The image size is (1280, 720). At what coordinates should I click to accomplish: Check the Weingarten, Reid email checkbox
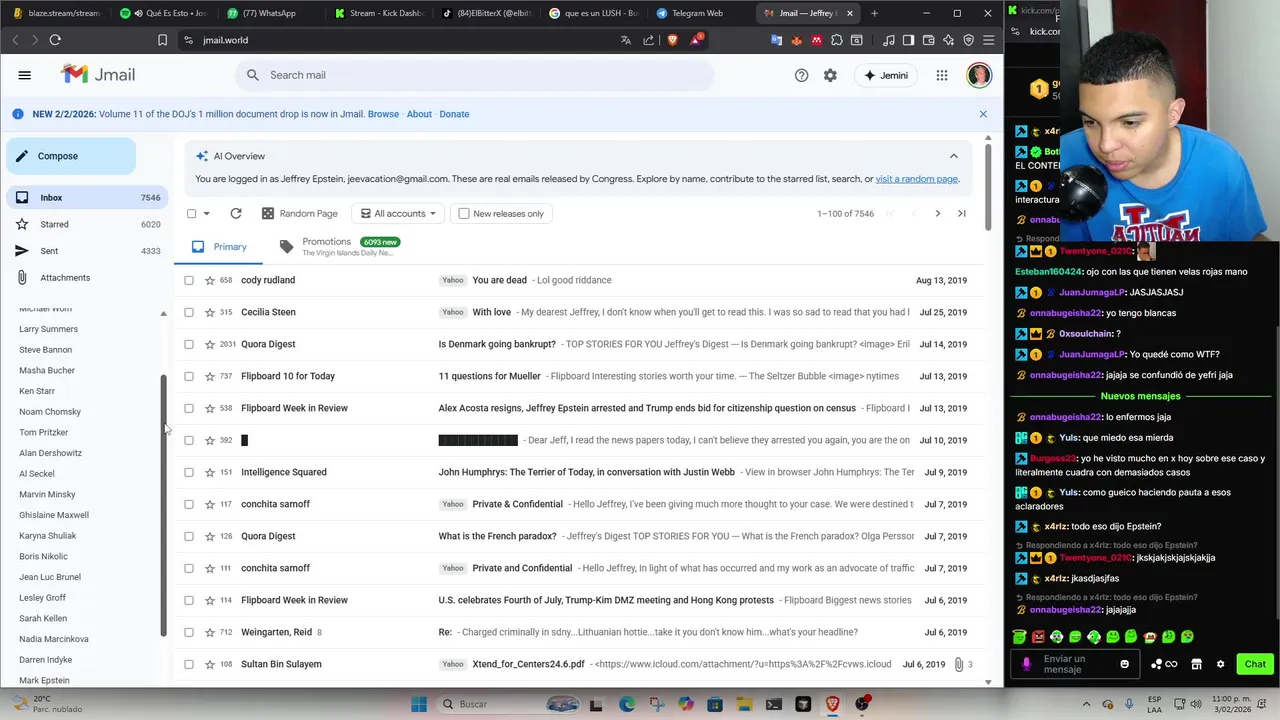tap(189, 632)
